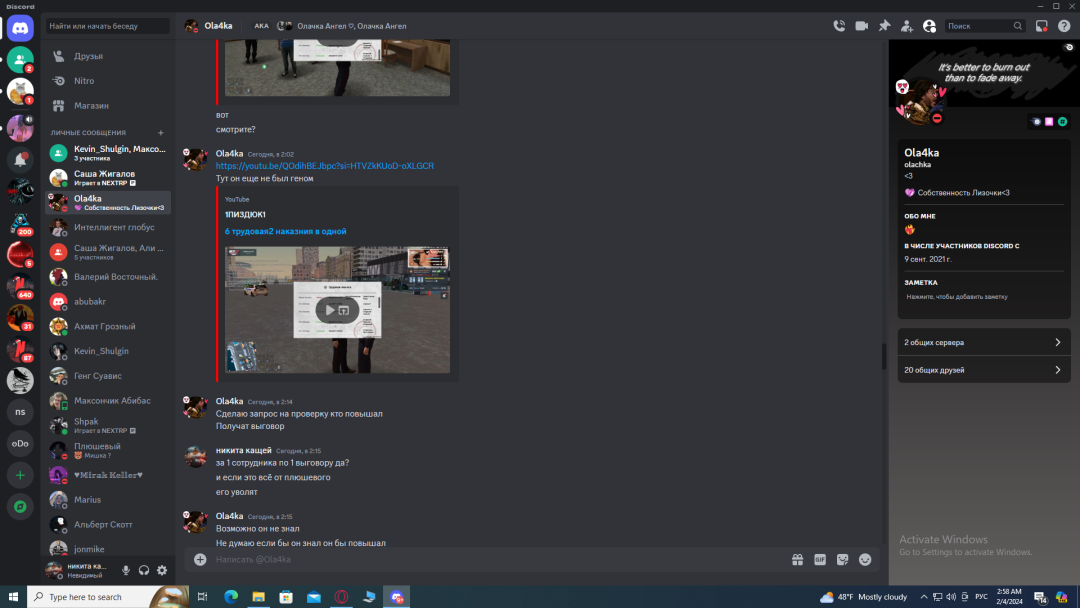The height and width of the screenshot is (608, 1080).
Task: Open the YouTube link in chat
Action: (324, 166)
